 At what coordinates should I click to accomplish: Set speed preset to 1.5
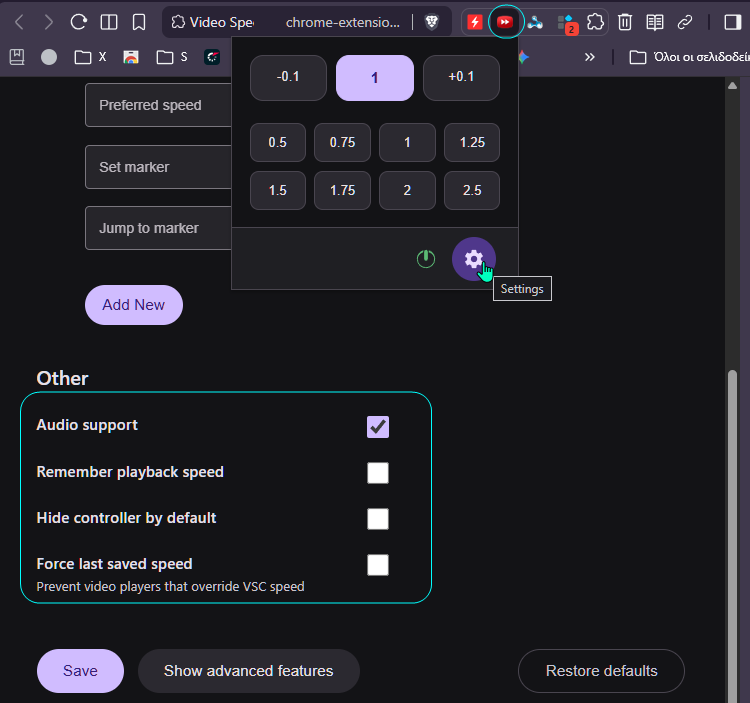coord(277,190)
